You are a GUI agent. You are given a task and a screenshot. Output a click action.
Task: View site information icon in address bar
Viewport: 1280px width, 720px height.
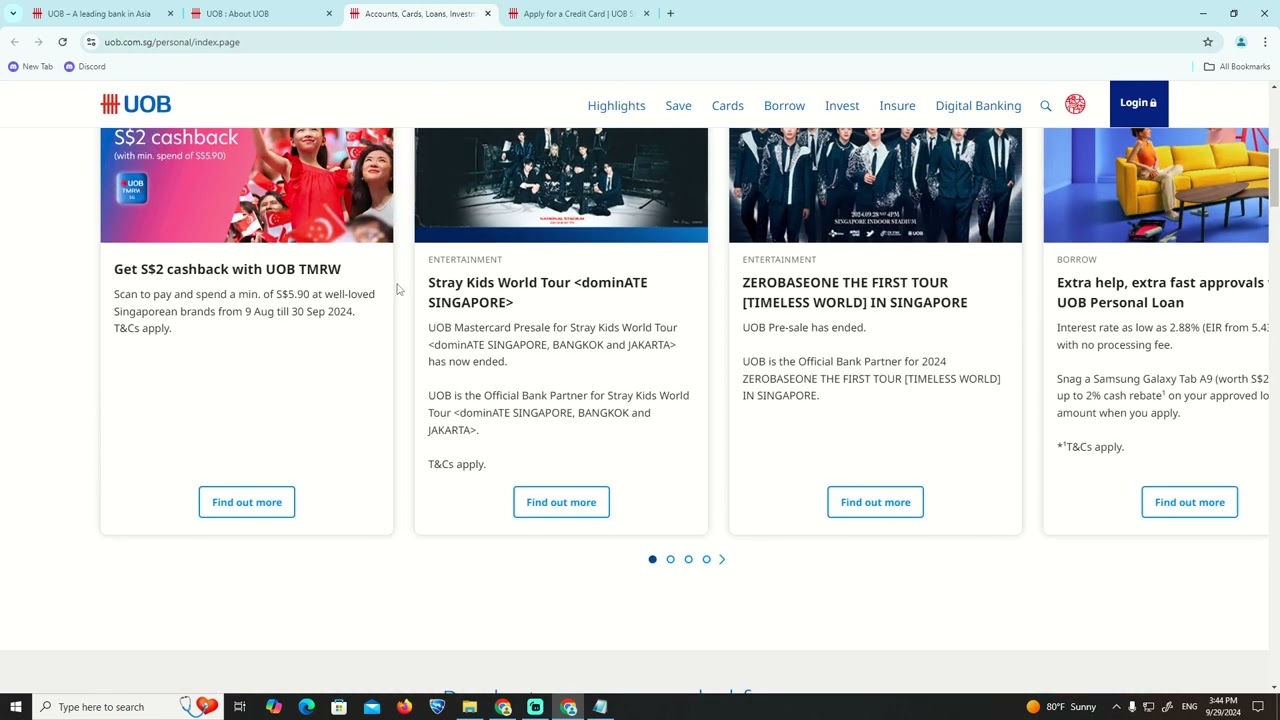click(x=91, y=42)
